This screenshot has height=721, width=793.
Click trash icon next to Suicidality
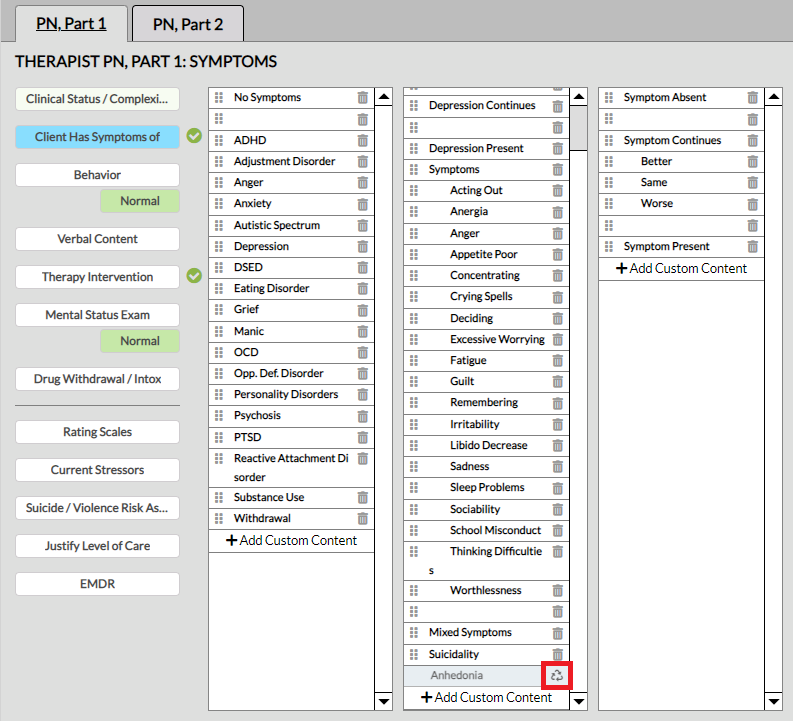click(x=557, y=654)
